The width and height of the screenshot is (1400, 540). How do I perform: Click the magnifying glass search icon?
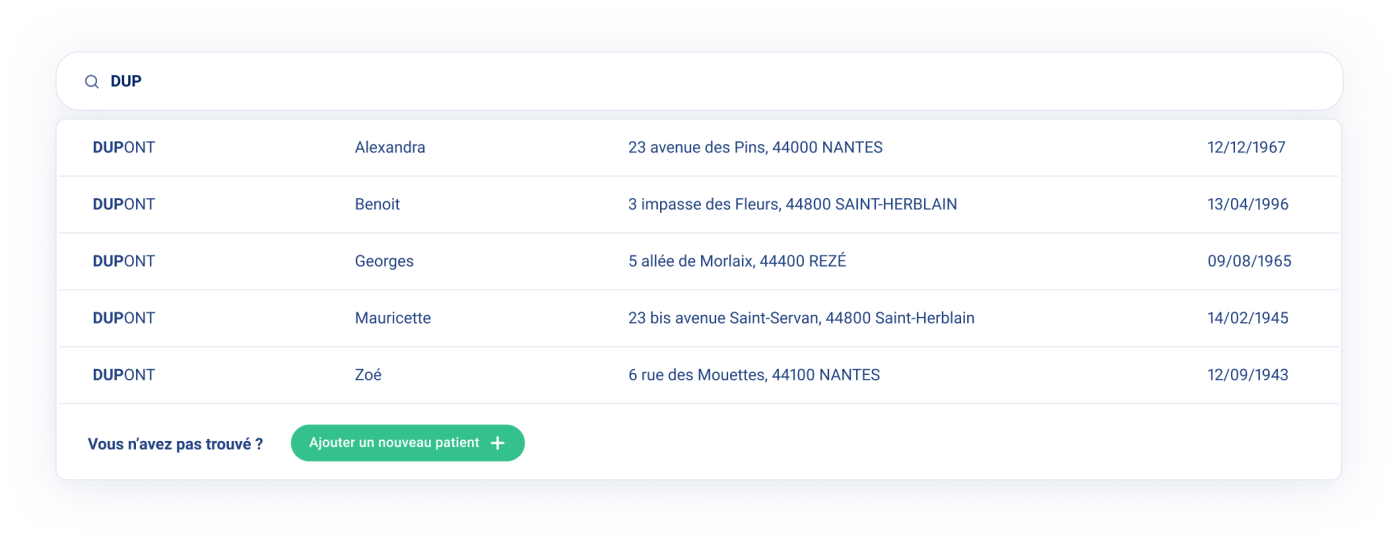(x=91, y=82)
